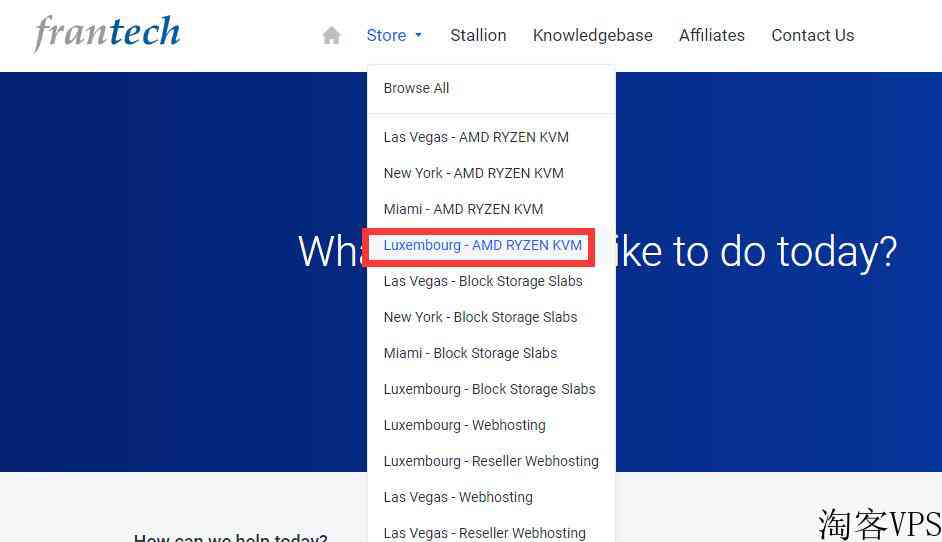The height and width of the screenshot is (542, 942).
Task: Go to the Knowledgebase
Action: tap(592, 36)
